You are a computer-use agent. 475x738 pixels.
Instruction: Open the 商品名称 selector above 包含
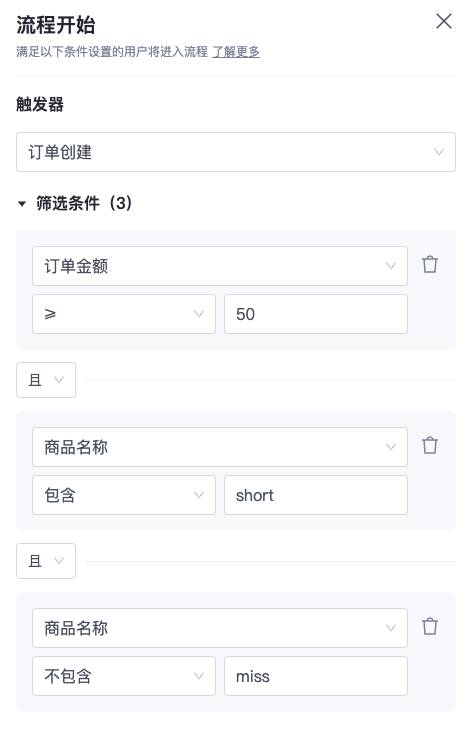point(220,447)
